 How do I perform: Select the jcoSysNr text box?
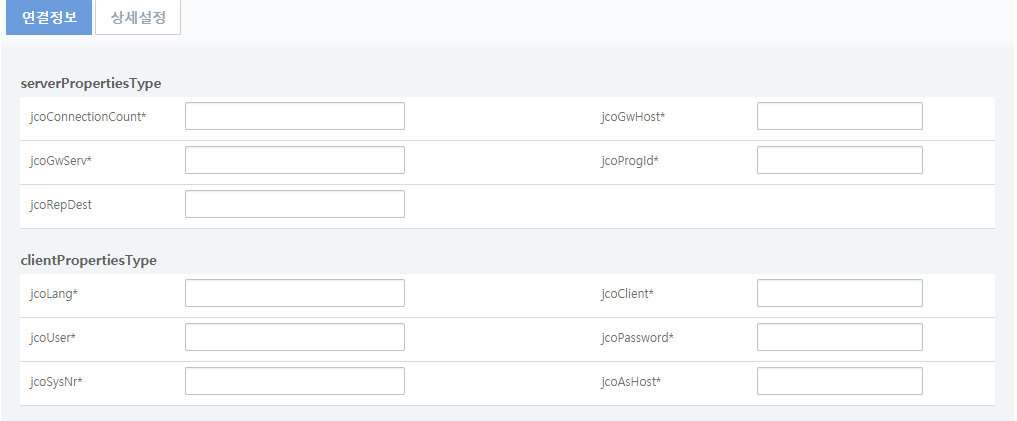tap(294, 381)
